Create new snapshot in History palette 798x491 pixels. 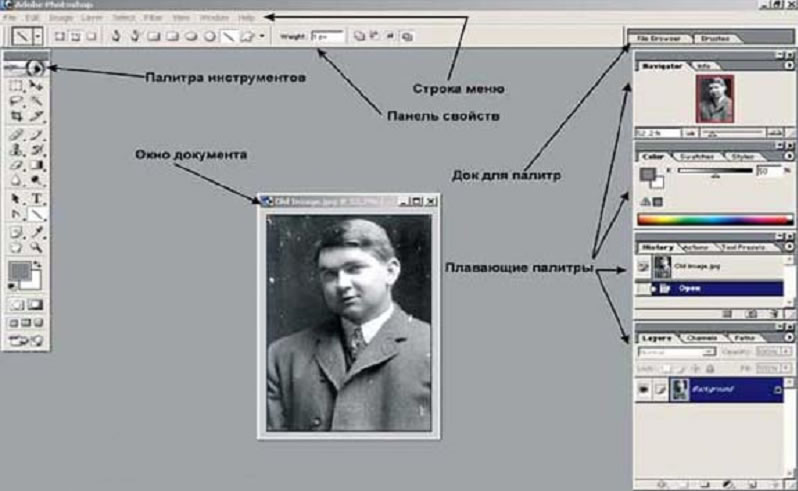pyautogui.click(x=752, y=314)
